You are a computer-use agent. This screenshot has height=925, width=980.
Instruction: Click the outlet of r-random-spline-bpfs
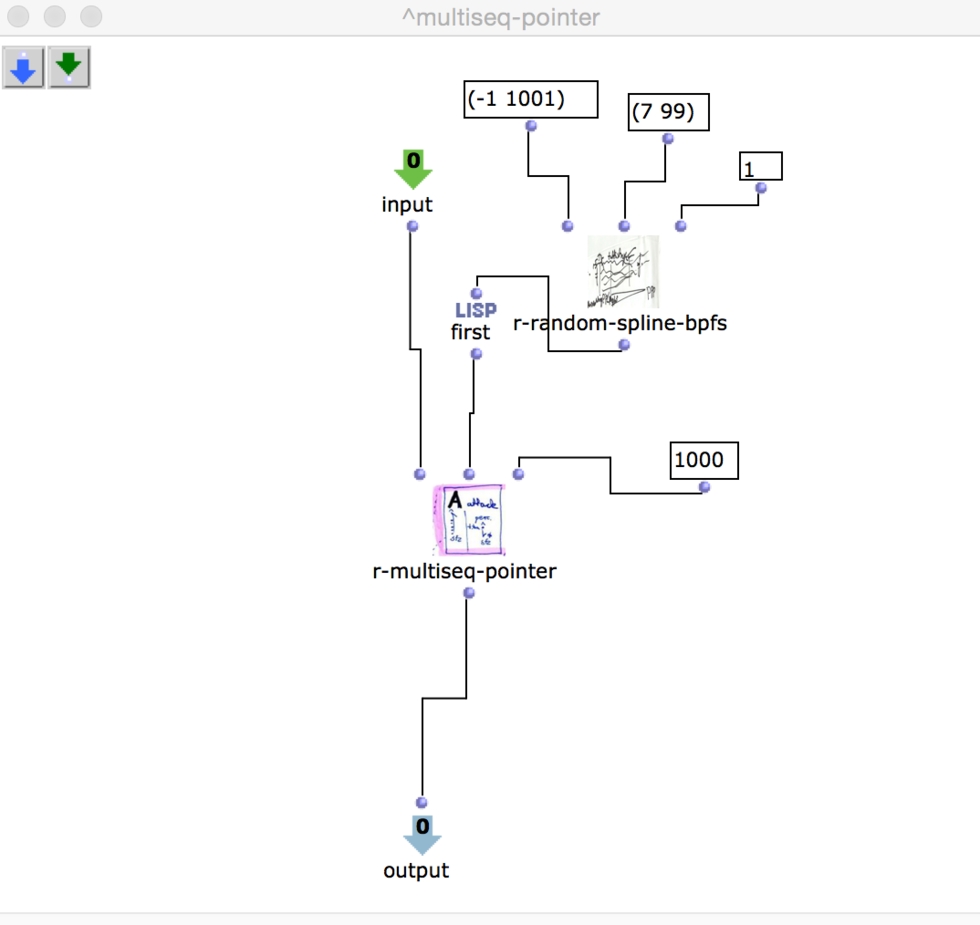click(624, 345)
